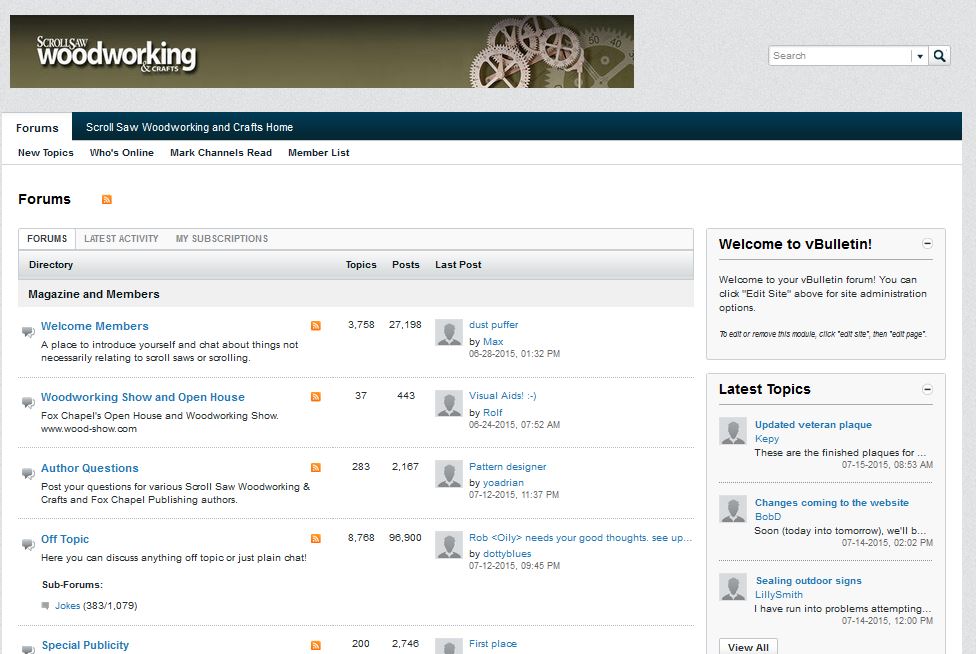Viewport: 976px width, 654px height.
Task: Collapse the Welcome to vBulletin module
Action: 927,244
